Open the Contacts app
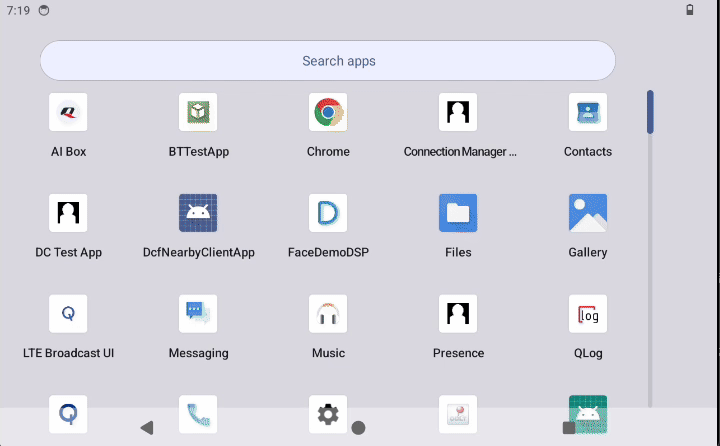 (x=588, y=113)
